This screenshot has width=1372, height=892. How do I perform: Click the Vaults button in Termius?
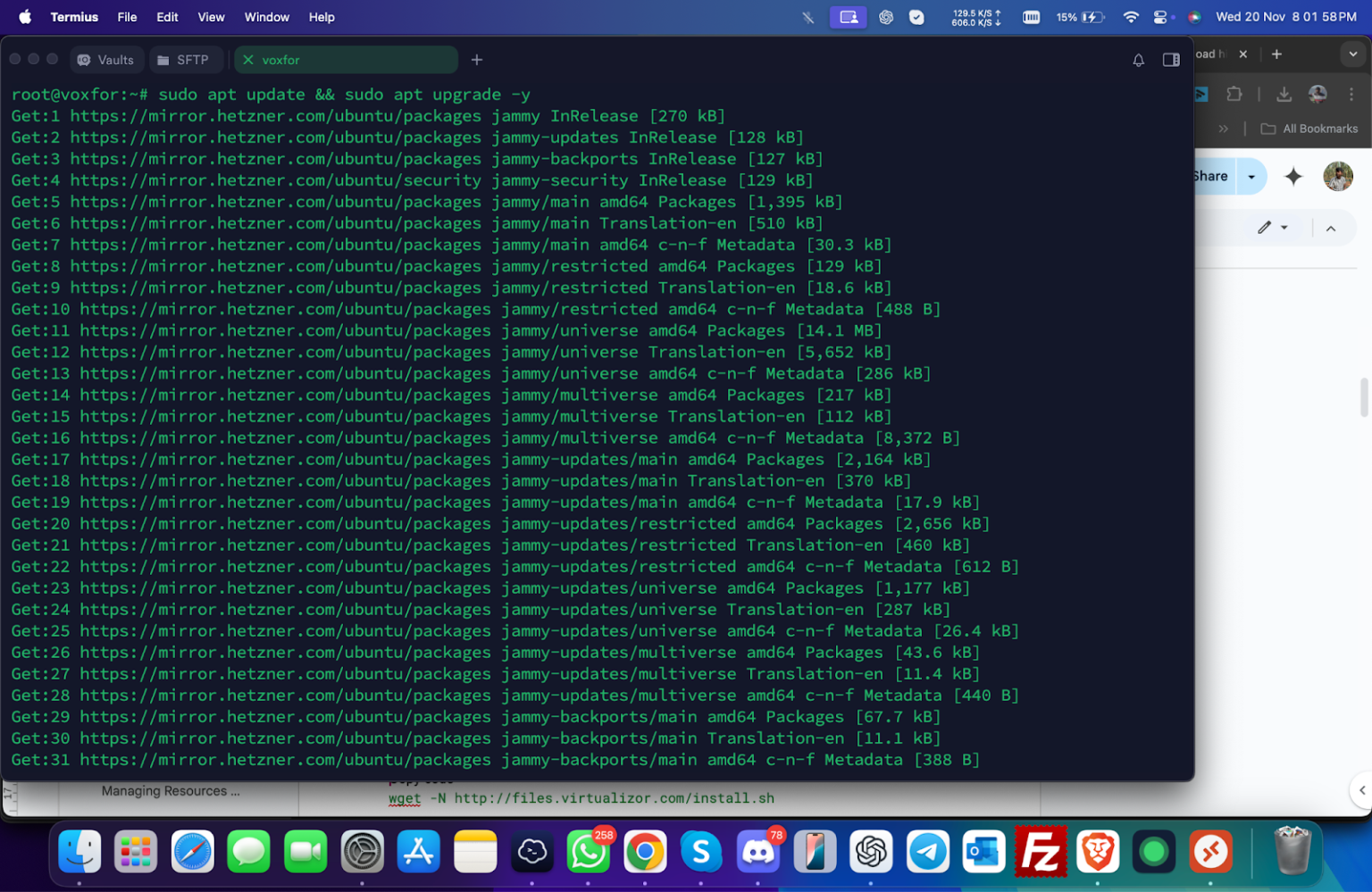click(106, 60)
